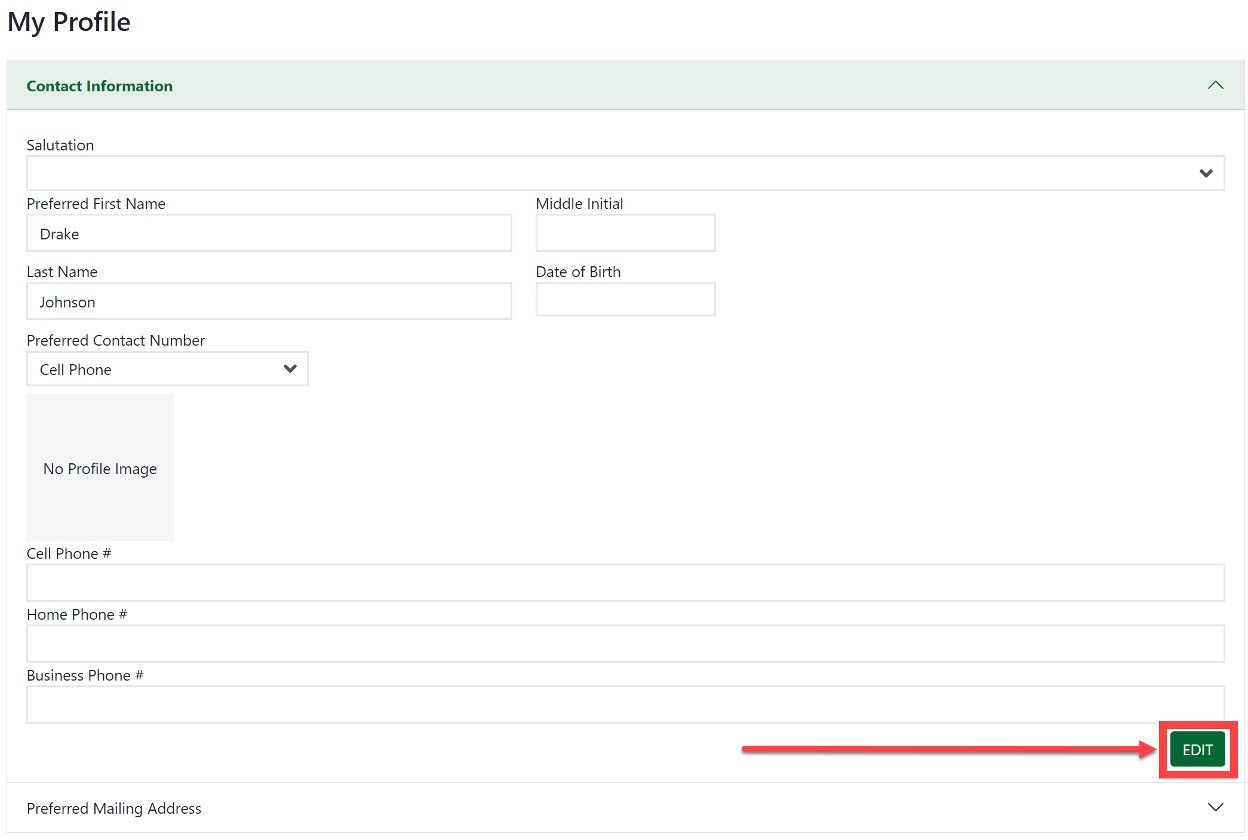This screenshot has height=840, width=1248.
Task: Click into the Cell Phone # field
Action: point(625,583)
